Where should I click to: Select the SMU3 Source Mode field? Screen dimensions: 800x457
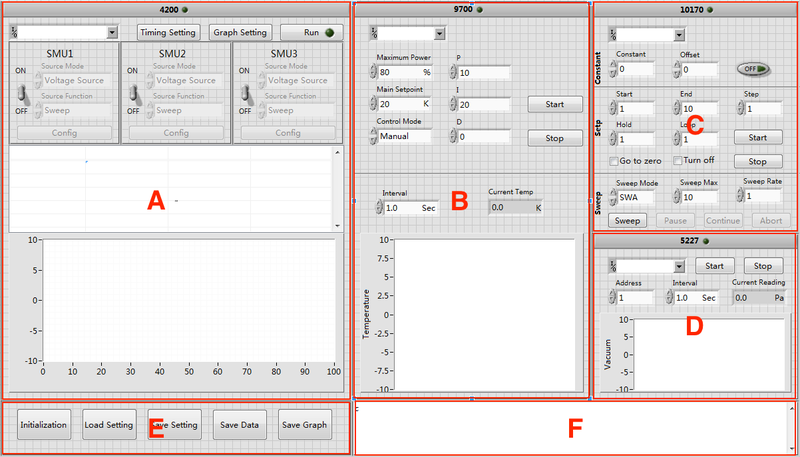point(300,80)
